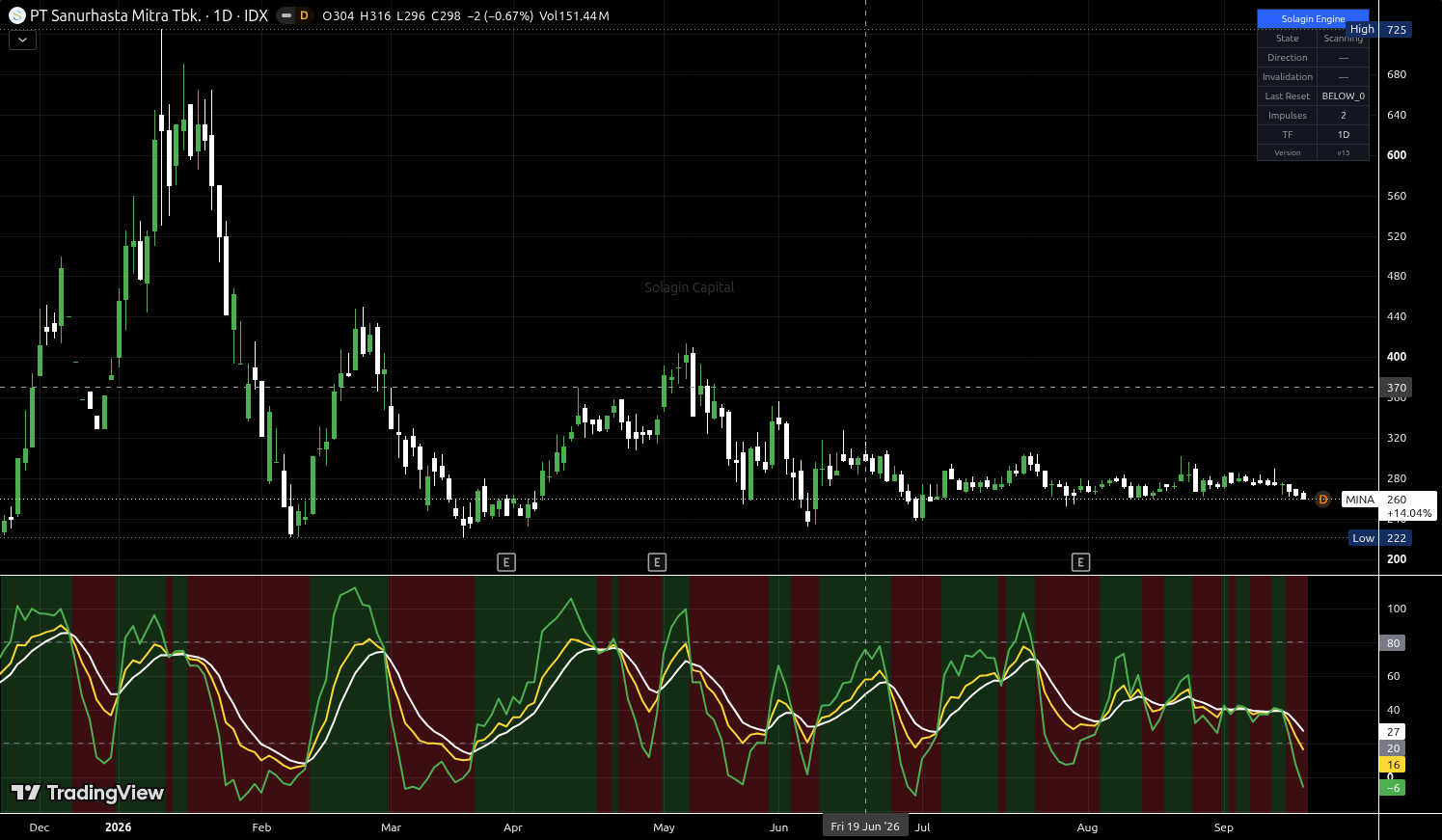Click the E earnings marker near August
Viewport: 1442px width, 840px height.
pos(1081,562)
